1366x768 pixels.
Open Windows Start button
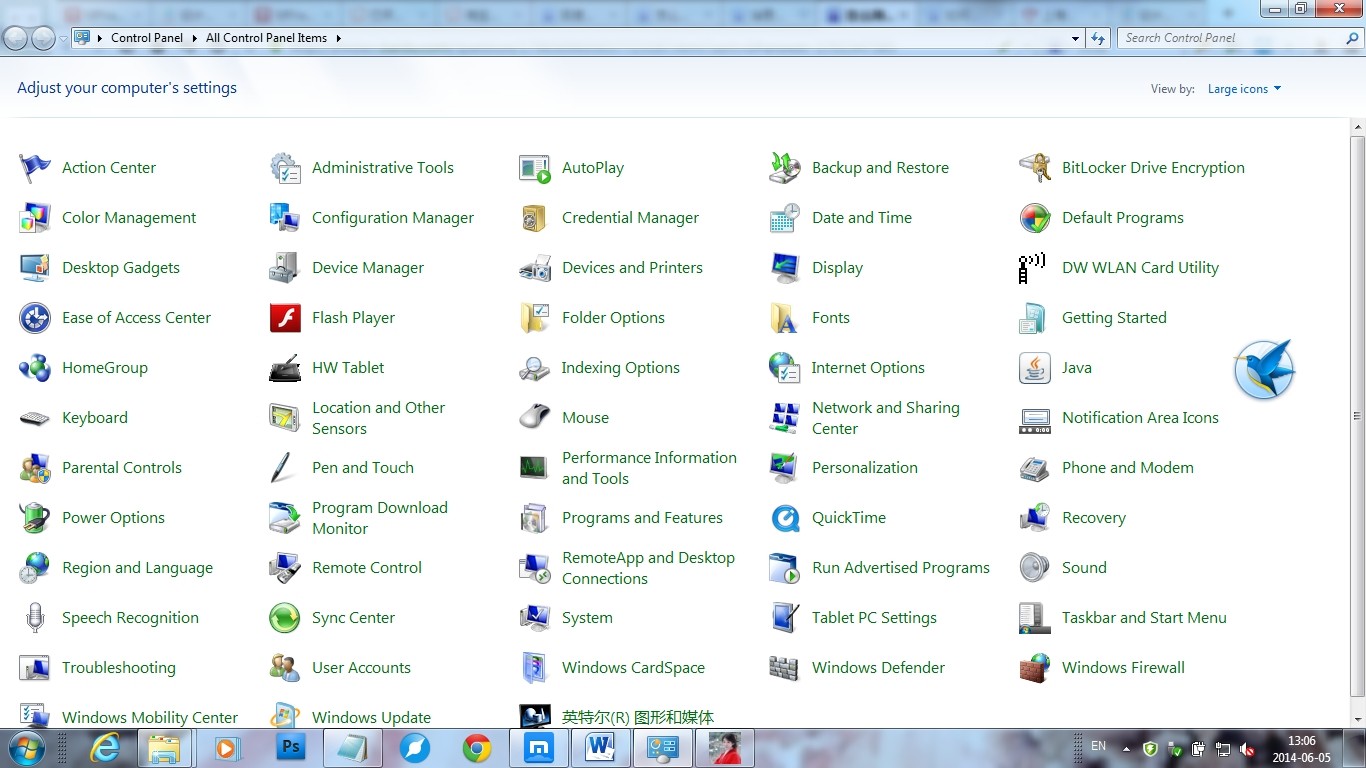point(26,748)
